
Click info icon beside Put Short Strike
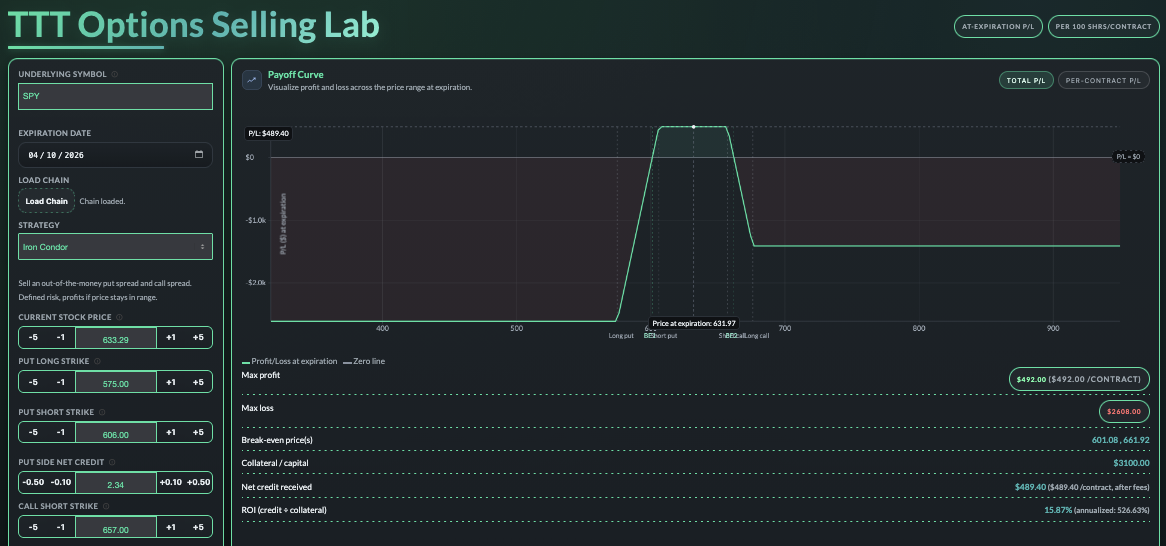pos(102,411)
